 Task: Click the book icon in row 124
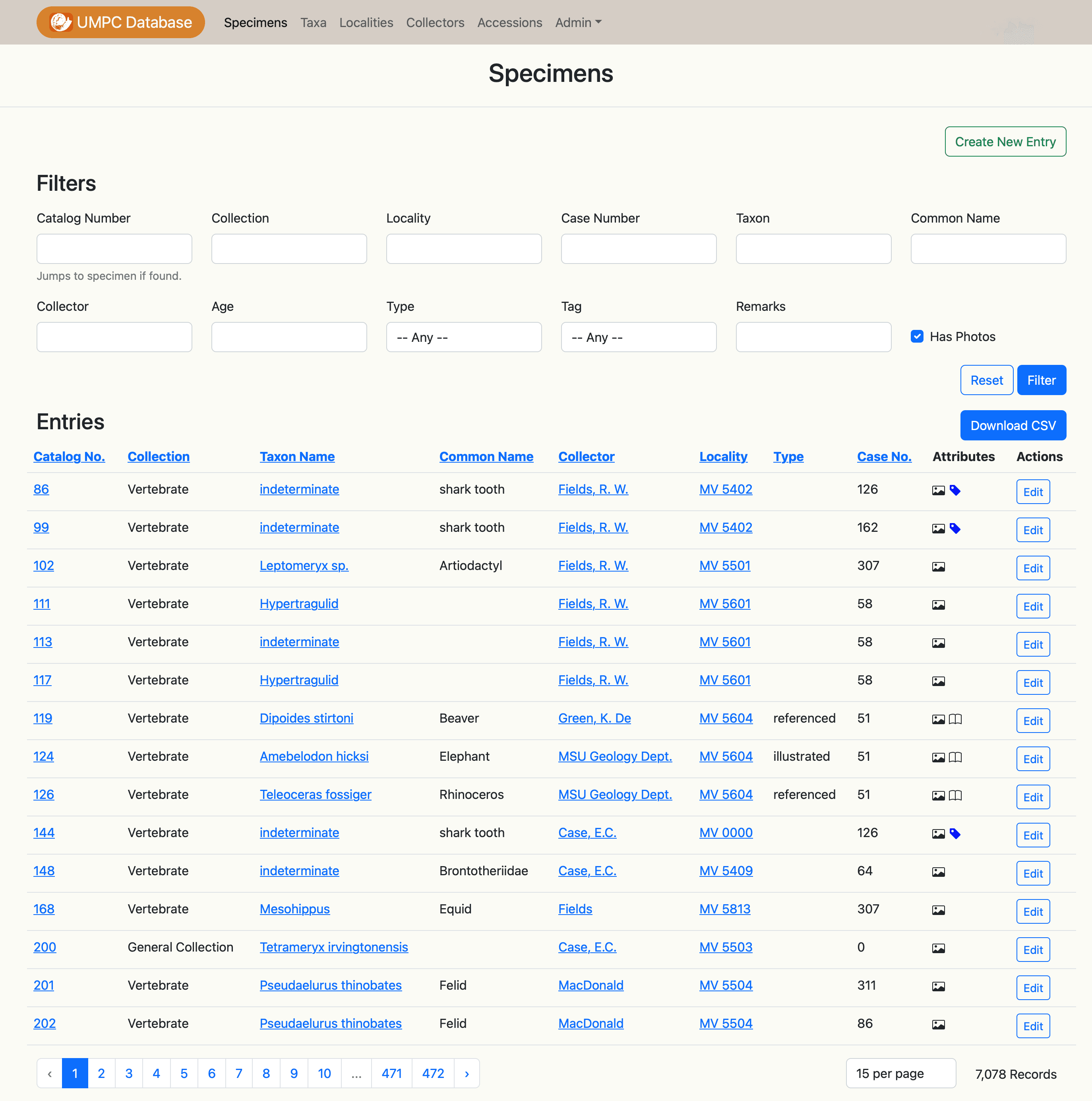point(955,757)
